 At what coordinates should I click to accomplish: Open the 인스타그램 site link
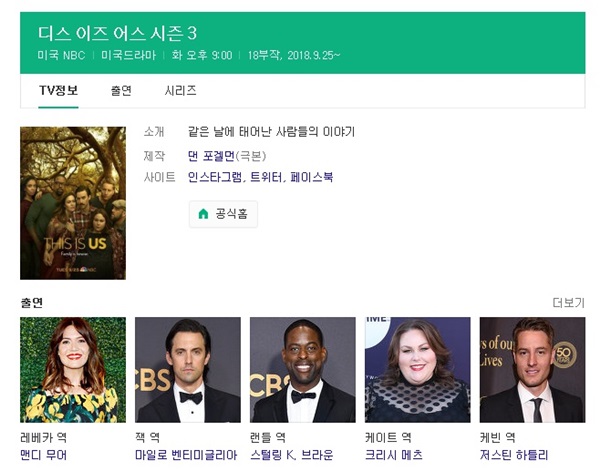(x=215, y=177)
